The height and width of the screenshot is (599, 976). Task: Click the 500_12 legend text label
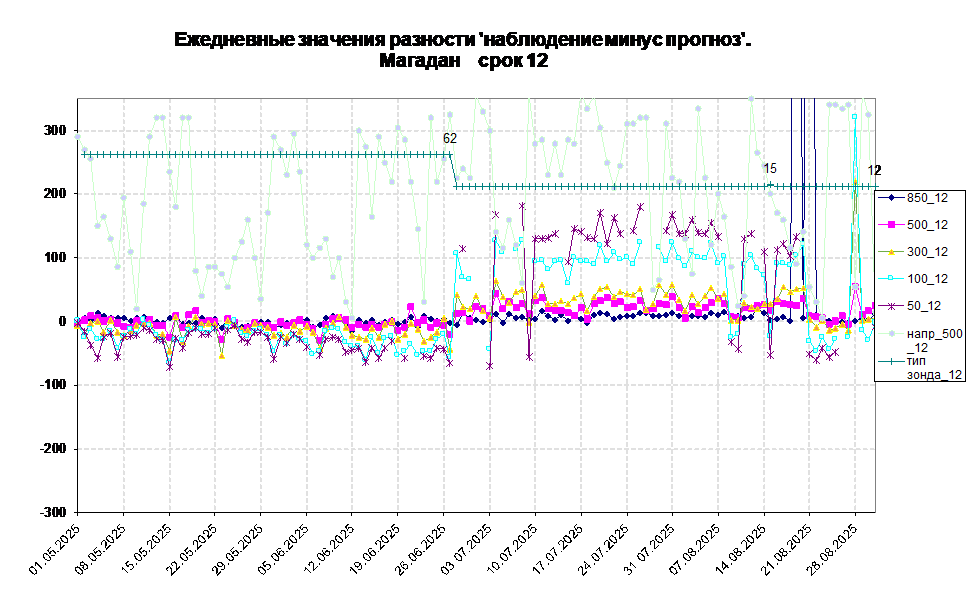[x=927, y=225]
